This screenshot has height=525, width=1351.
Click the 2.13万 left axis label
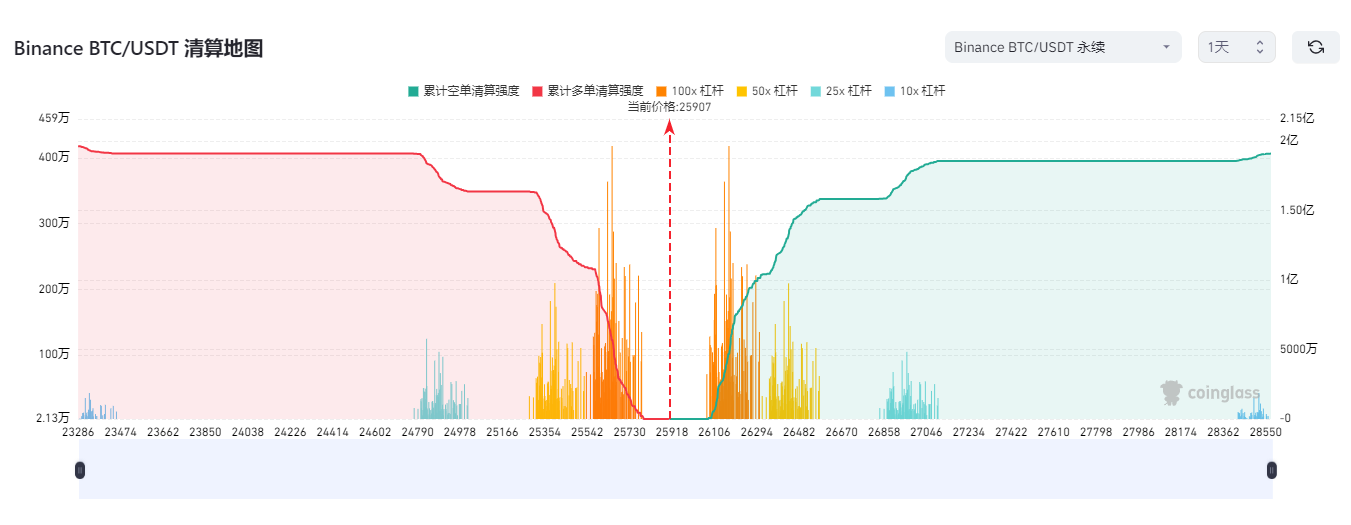pyautogui.click(x=53, y=418)
